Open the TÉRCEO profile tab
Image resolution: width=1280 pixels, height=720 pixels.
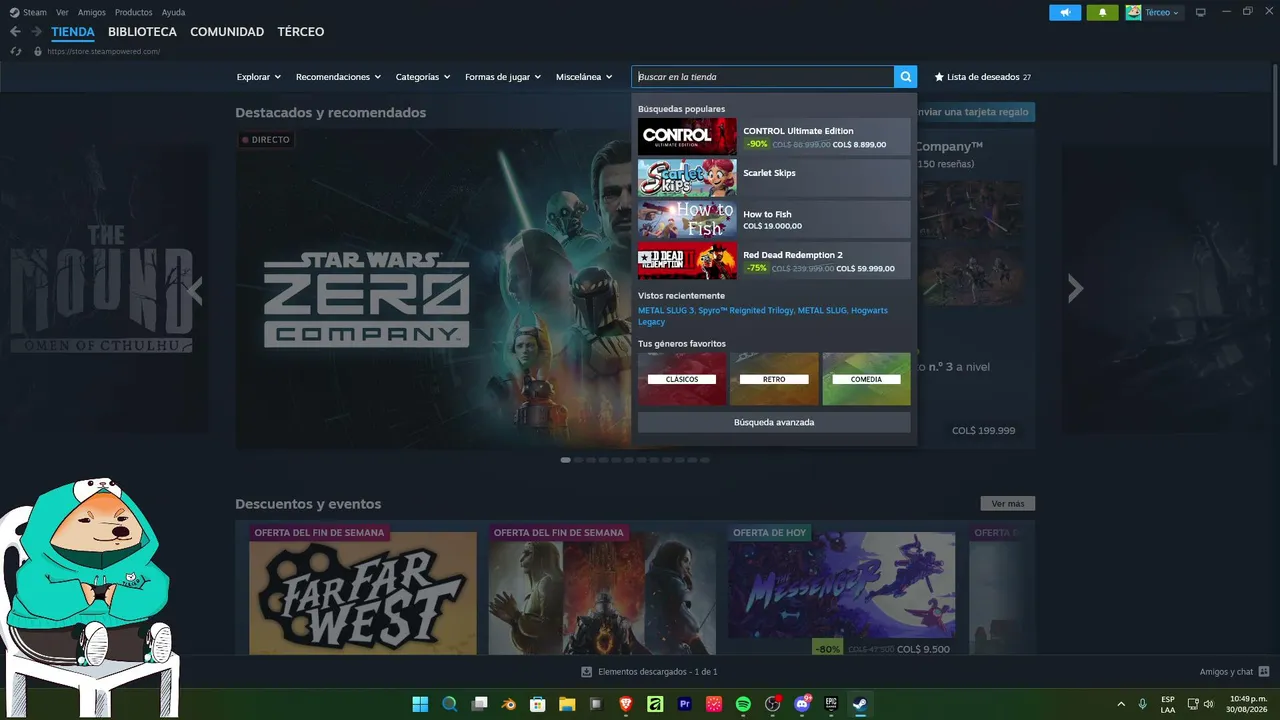click(x=301, y=32)
